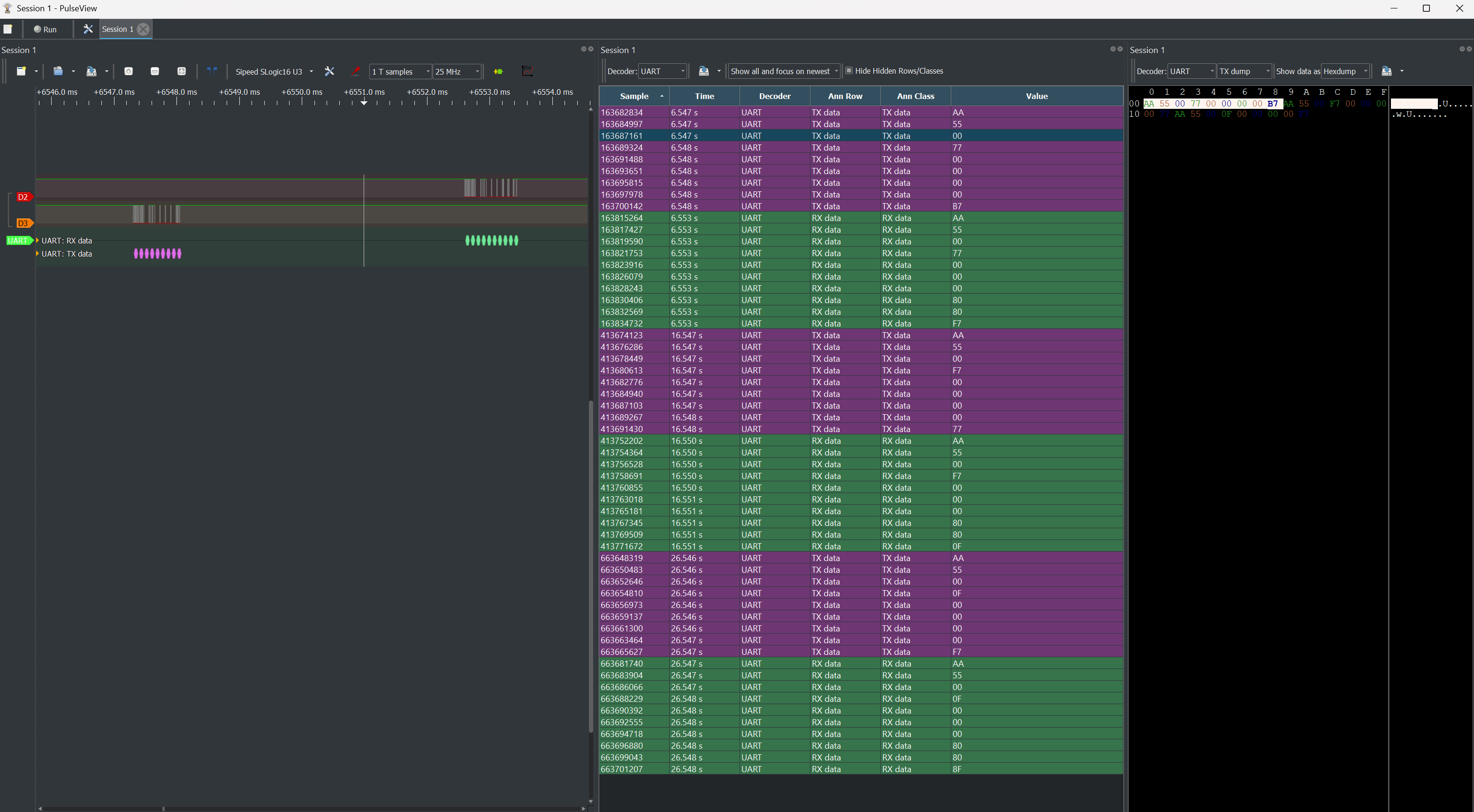Click the add math signal icon

(527, 71)
